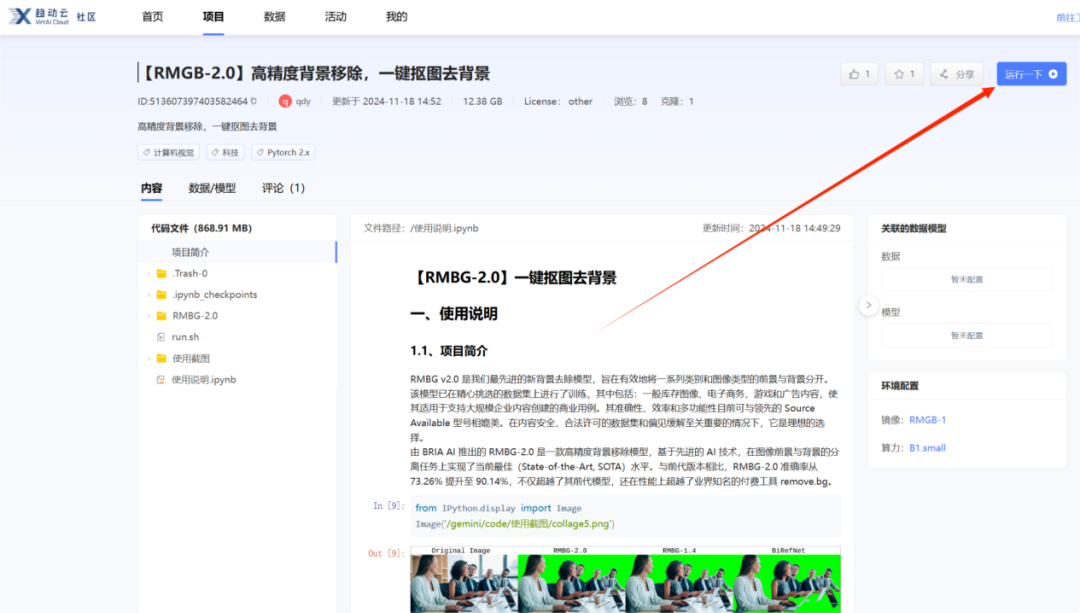Star the project with favorite button

point(904,74)
